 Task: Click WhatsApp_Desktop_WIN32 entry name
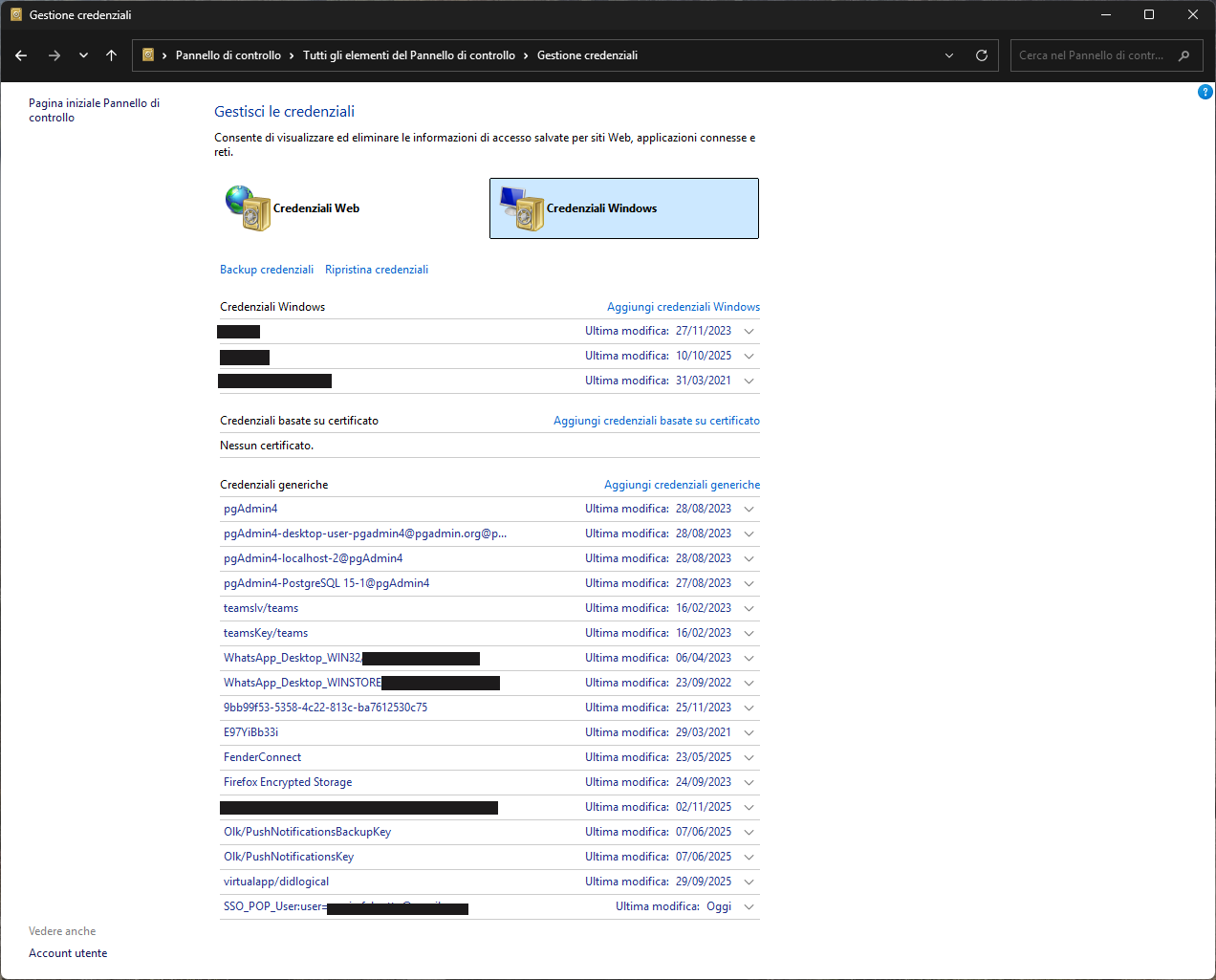pos(293,658)
